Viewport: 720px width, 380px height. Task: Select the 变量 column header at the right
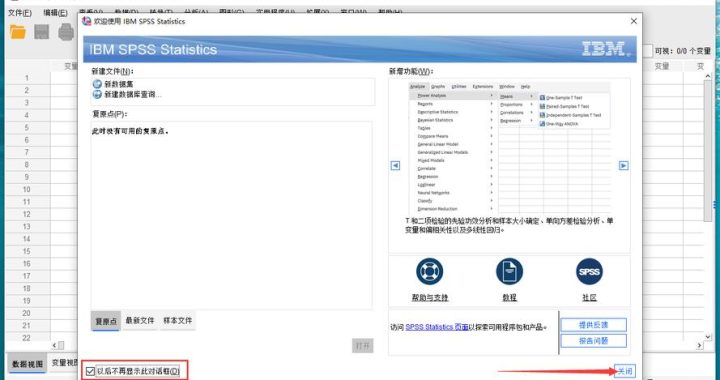662,67
